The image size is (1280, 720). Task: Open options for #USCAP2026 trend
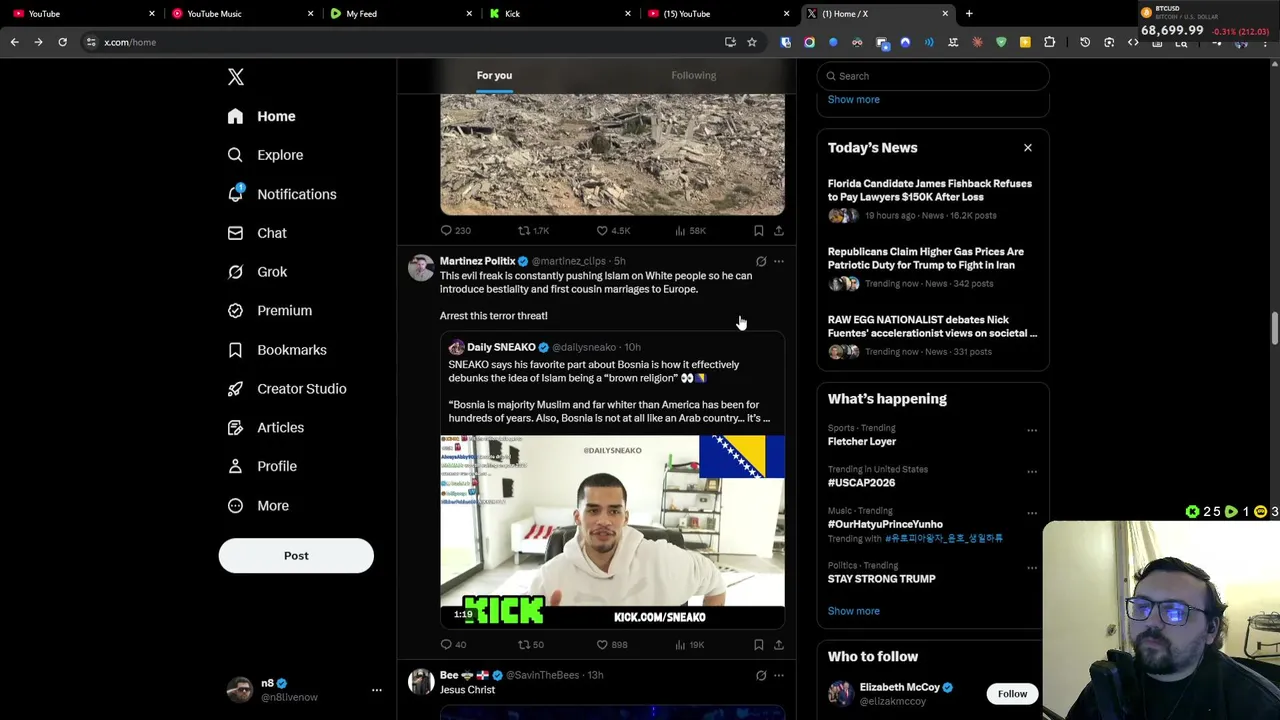click(1031, 472)
